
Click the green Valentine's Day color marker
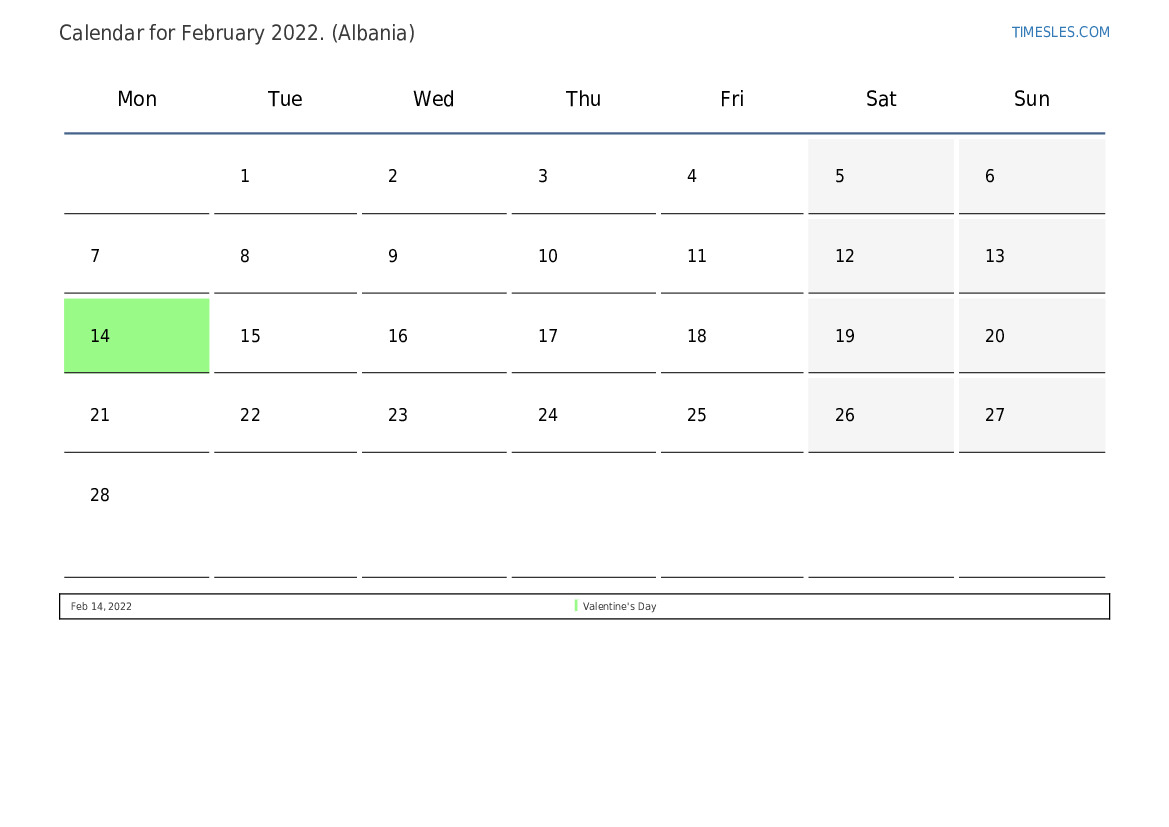tap(576, 606)
